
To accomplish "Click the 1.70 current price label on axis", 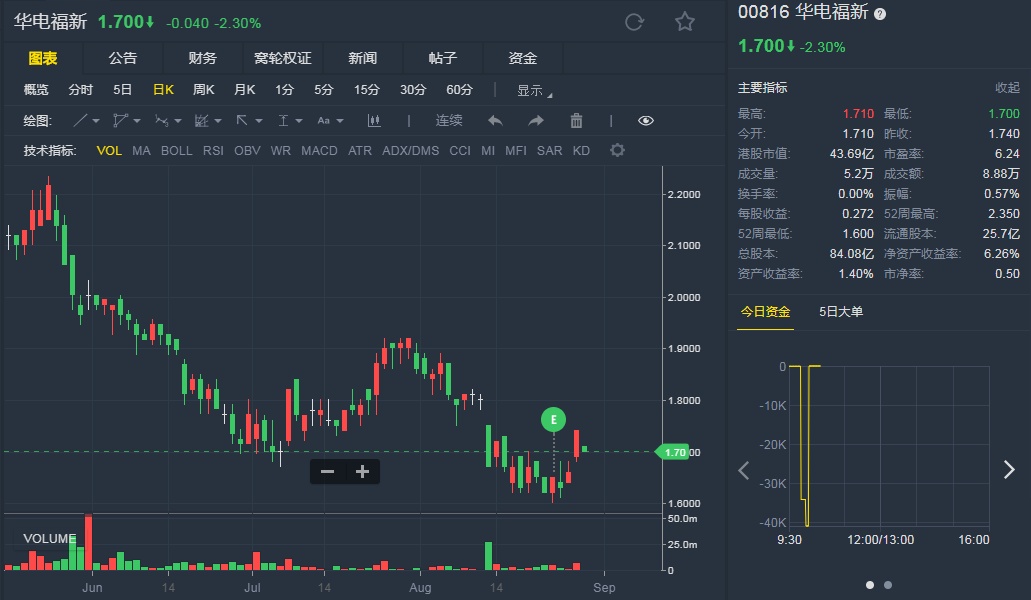I will (673, 452).
